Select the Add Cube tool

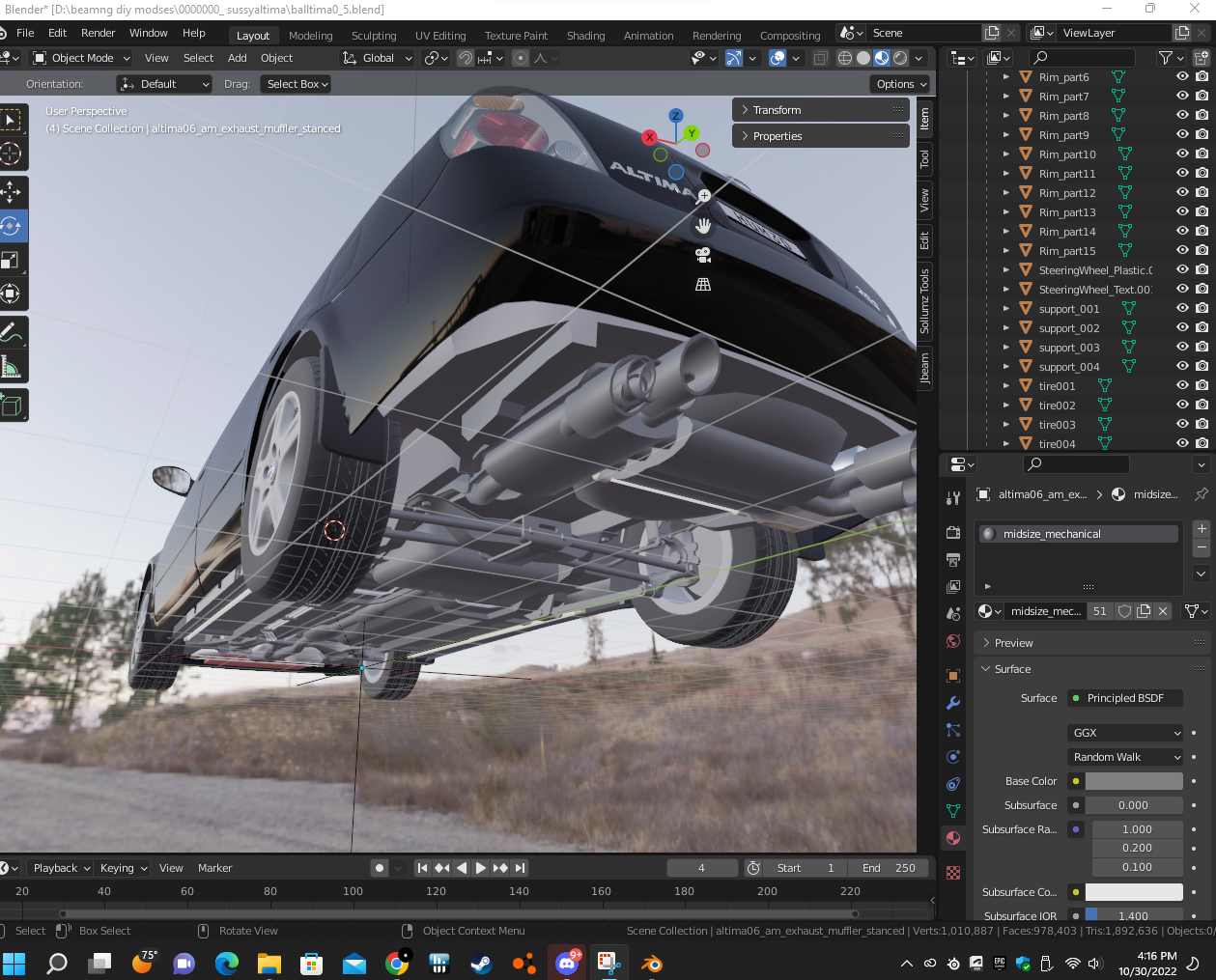coord(11,406)
